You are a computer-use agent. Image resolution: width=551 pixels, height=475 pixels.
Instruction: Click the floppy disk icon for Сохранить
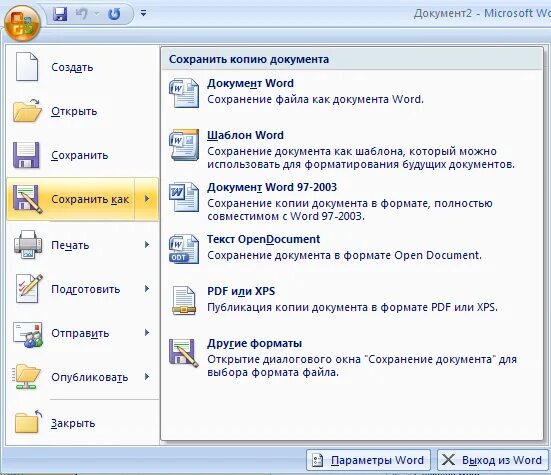[26, 155]
